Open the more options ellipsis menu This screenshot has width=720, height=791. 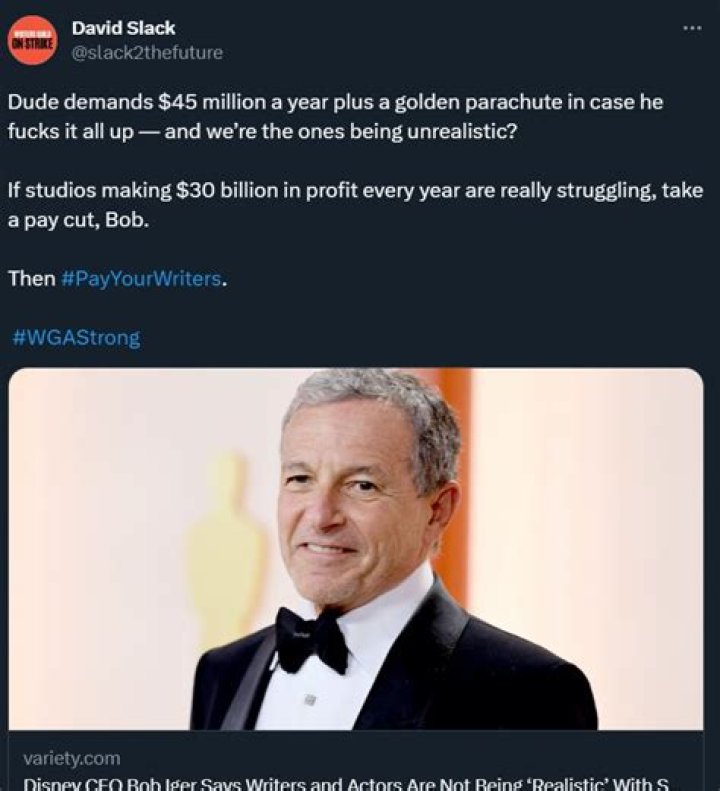692,28
